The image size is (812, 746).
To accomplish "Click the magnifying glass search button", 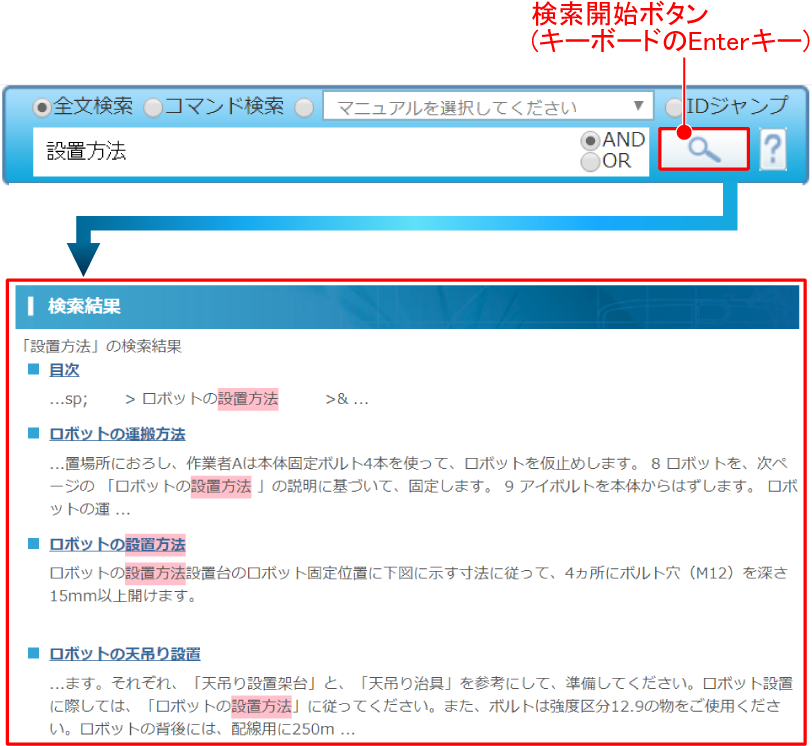I will point(702,150).
